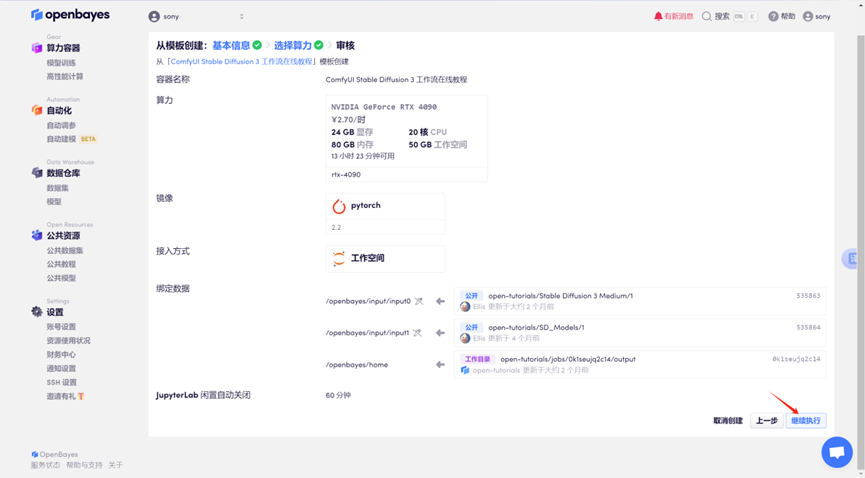This screenshot has width=865, height=478.
Task: Click the 数据仓库 sidebar icon
Action: [x=37, y=173]
